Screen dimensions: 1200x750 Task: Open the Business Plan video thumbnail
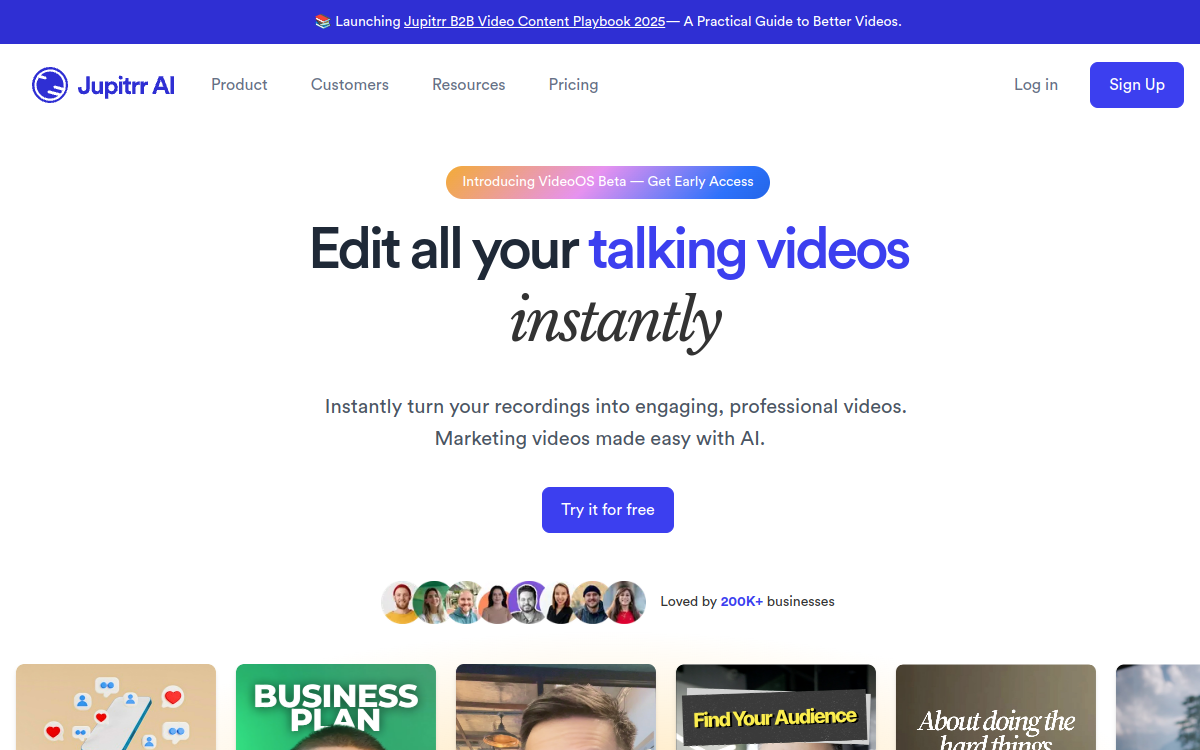pos(336,707)
